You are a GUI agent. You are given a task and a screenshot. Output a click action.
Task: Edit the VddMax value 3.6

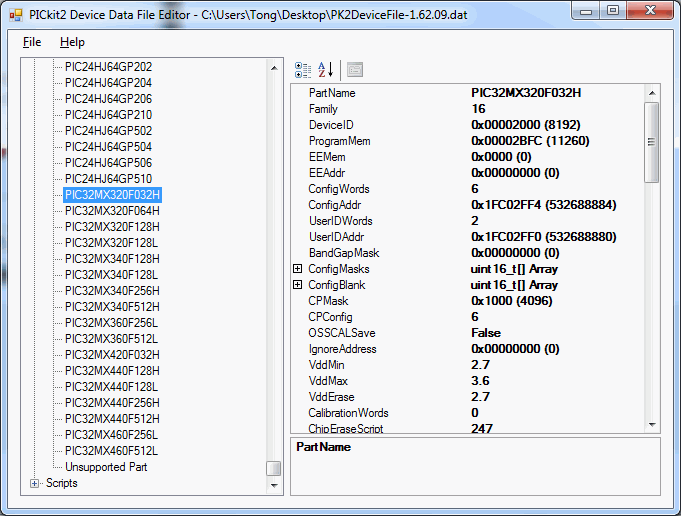pyautogui.click(x=480, y=381)
